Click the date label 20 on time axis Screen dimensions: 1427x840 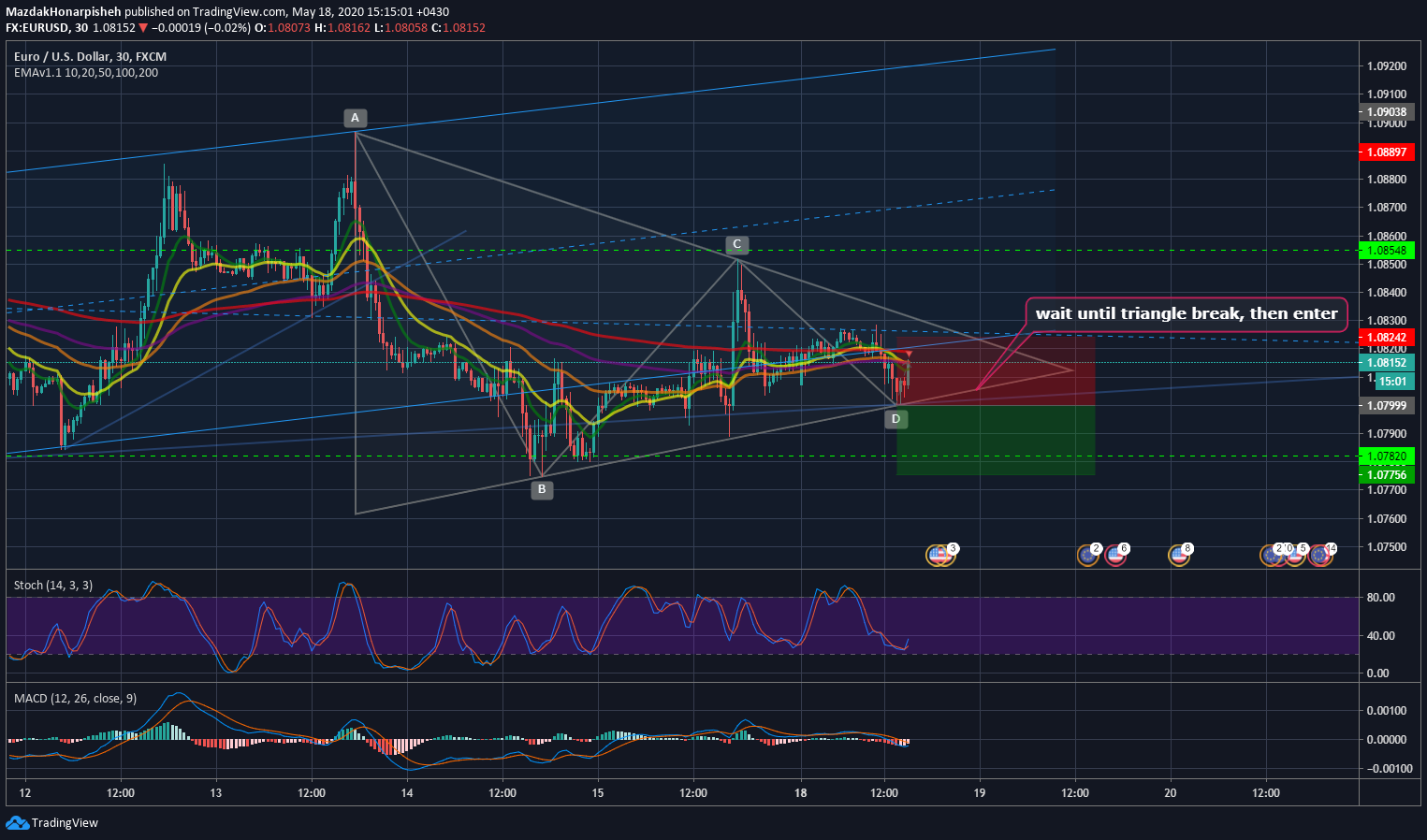point(1171,793)
